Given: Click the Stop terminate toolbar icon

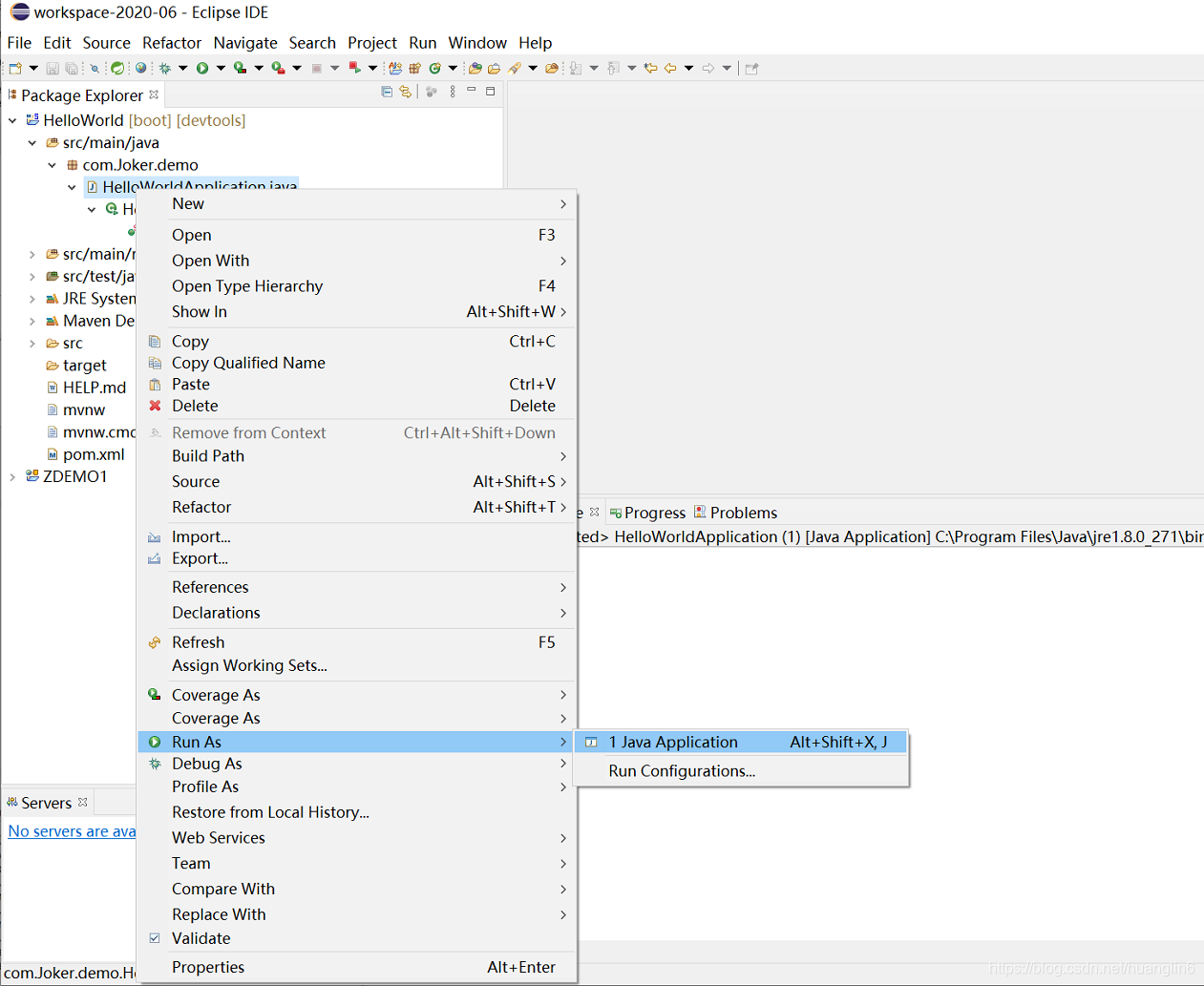Looking at the screenshot, I should click(x=316, y=68).
